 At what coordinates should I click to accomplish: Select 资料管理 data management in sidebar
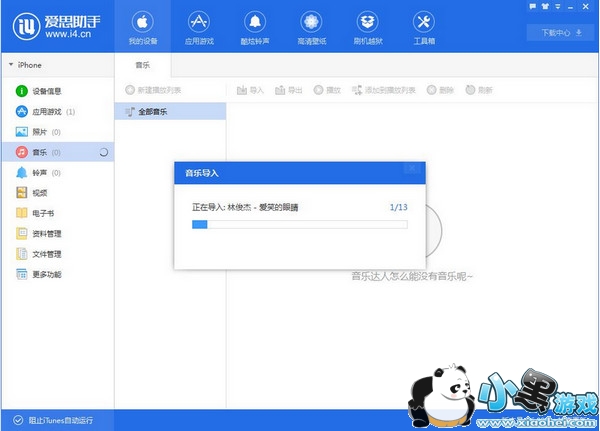(x=58, y=233)
